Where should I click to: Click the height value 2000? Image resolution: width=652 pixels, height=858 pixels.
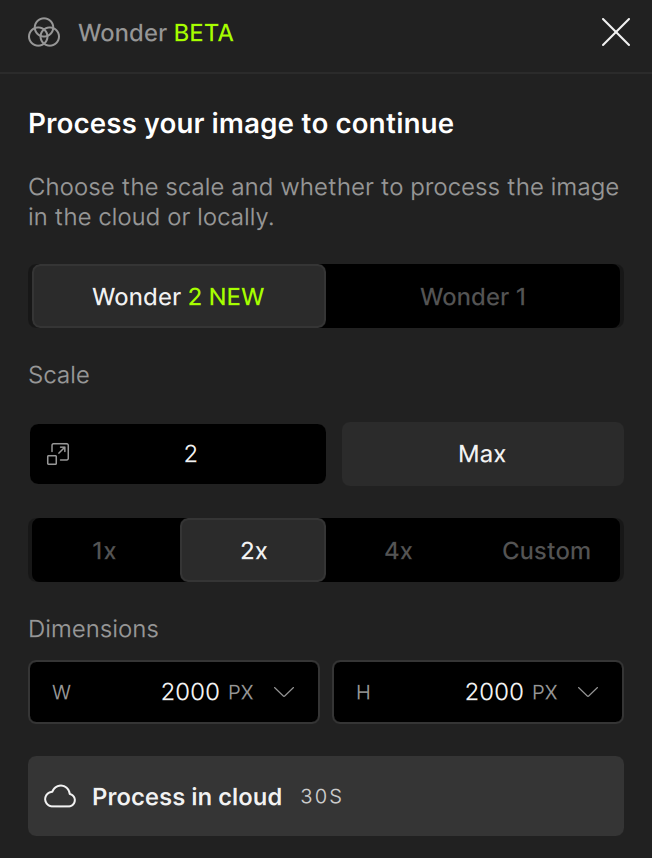click(494, 692)
